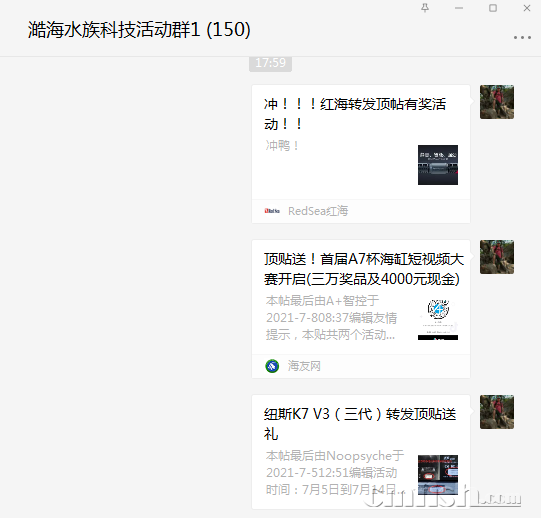541x518 pixels.
Task: Maximize the WeChat chat window
Action: coord(493,8)
